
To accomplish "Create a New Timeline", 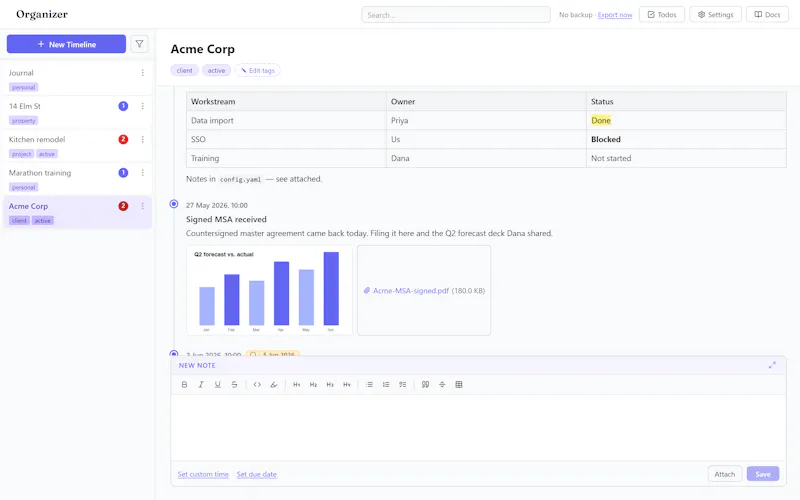I will point(66,44).
